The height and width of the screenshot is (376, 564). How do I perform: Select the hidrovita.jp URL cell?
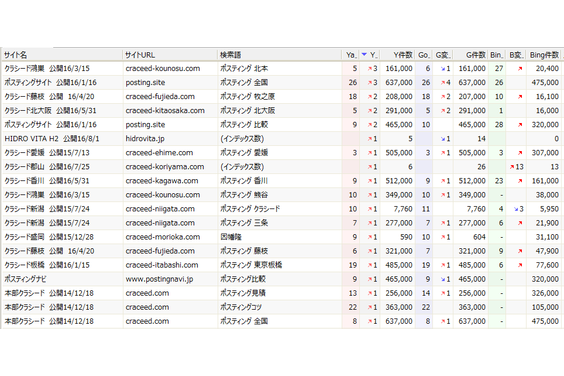(145, 139)
